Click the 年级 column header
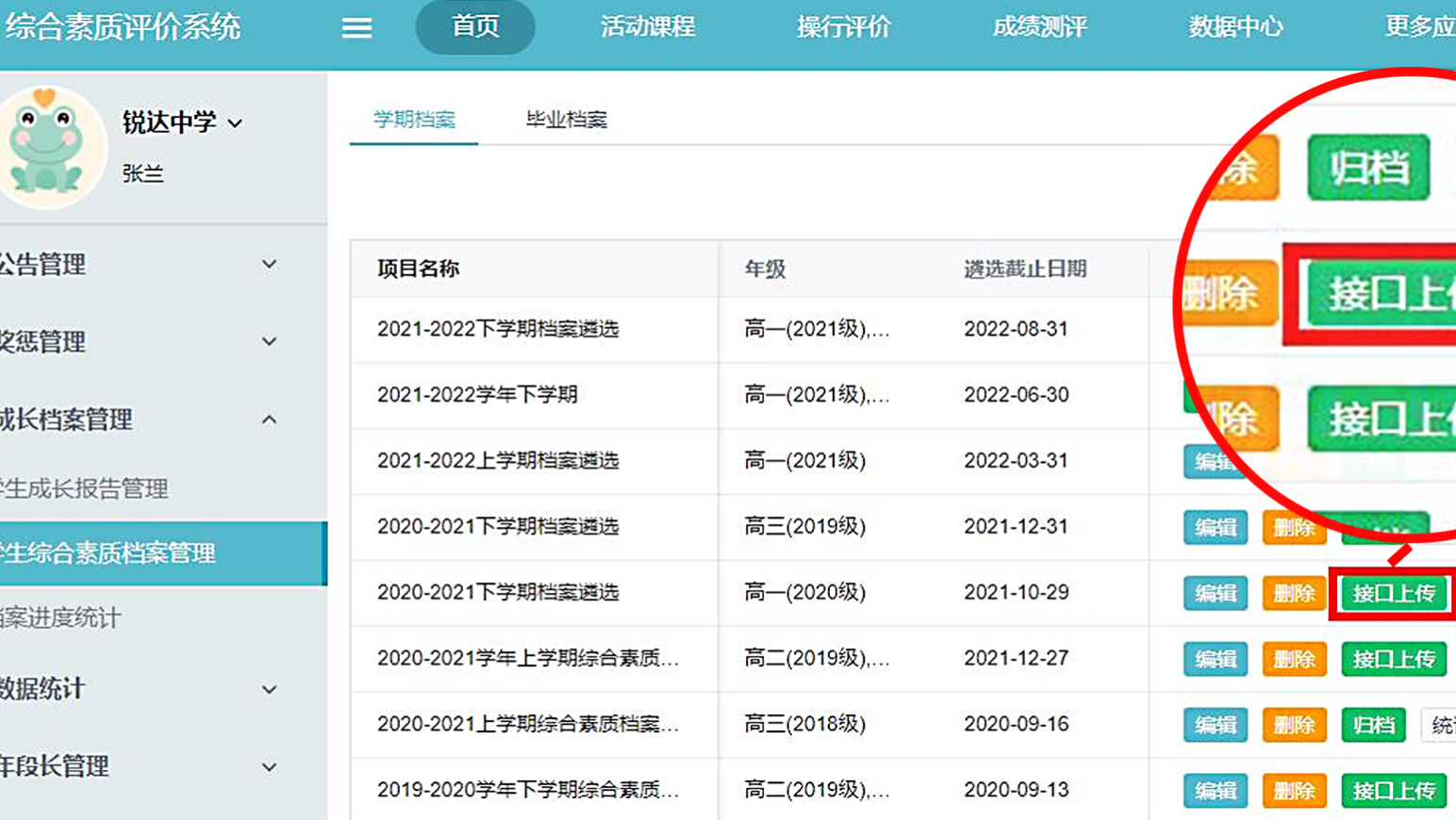Viewport: 1456px width, 820px height. coord(765,269)
